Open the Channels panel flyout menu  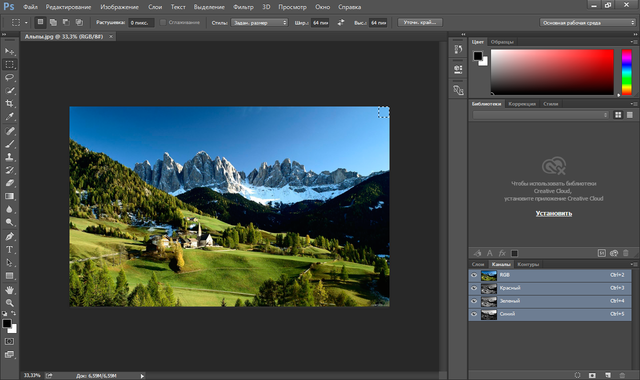click(x=633, y=264)
